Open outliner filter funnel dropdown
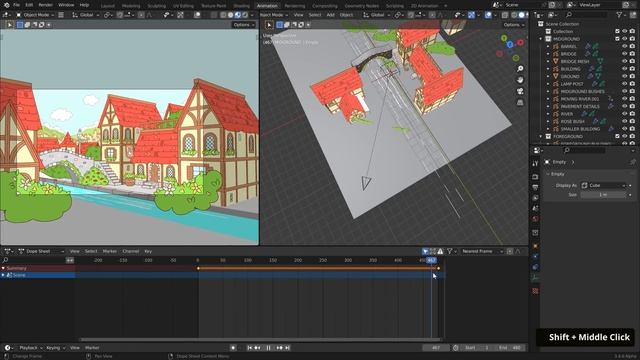640x360 pixels. point(621,15)
